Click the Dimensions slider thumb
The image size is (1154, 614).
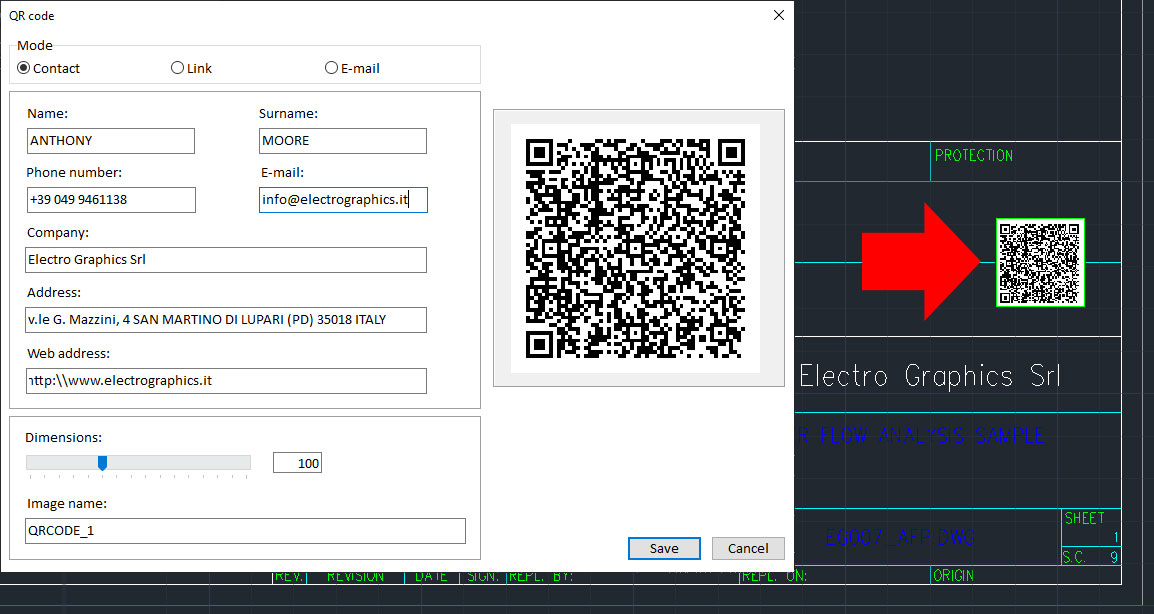[102, 462]
